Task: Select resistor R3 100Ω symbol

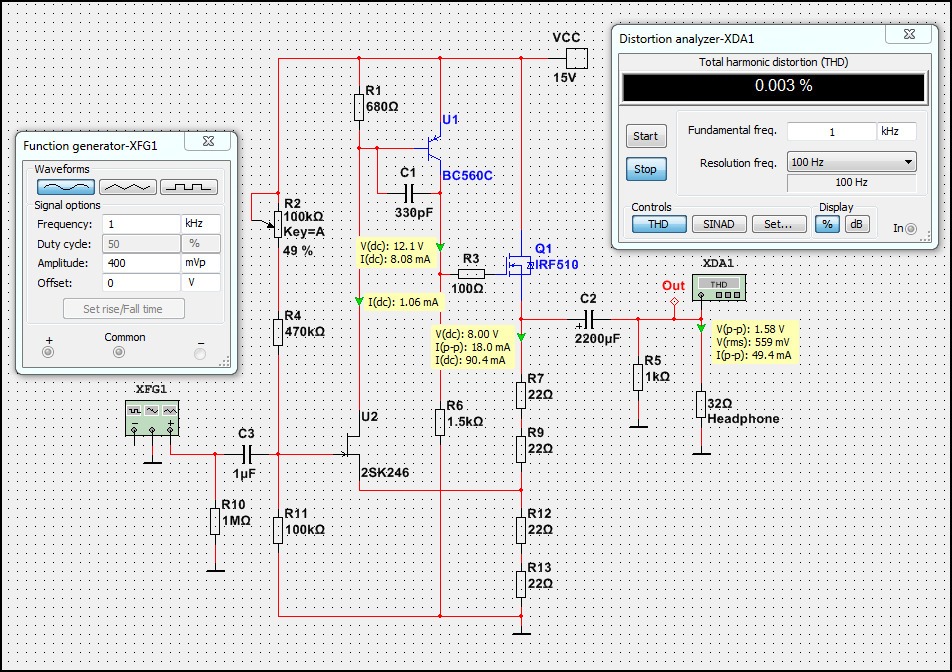Action: [471, 274]
